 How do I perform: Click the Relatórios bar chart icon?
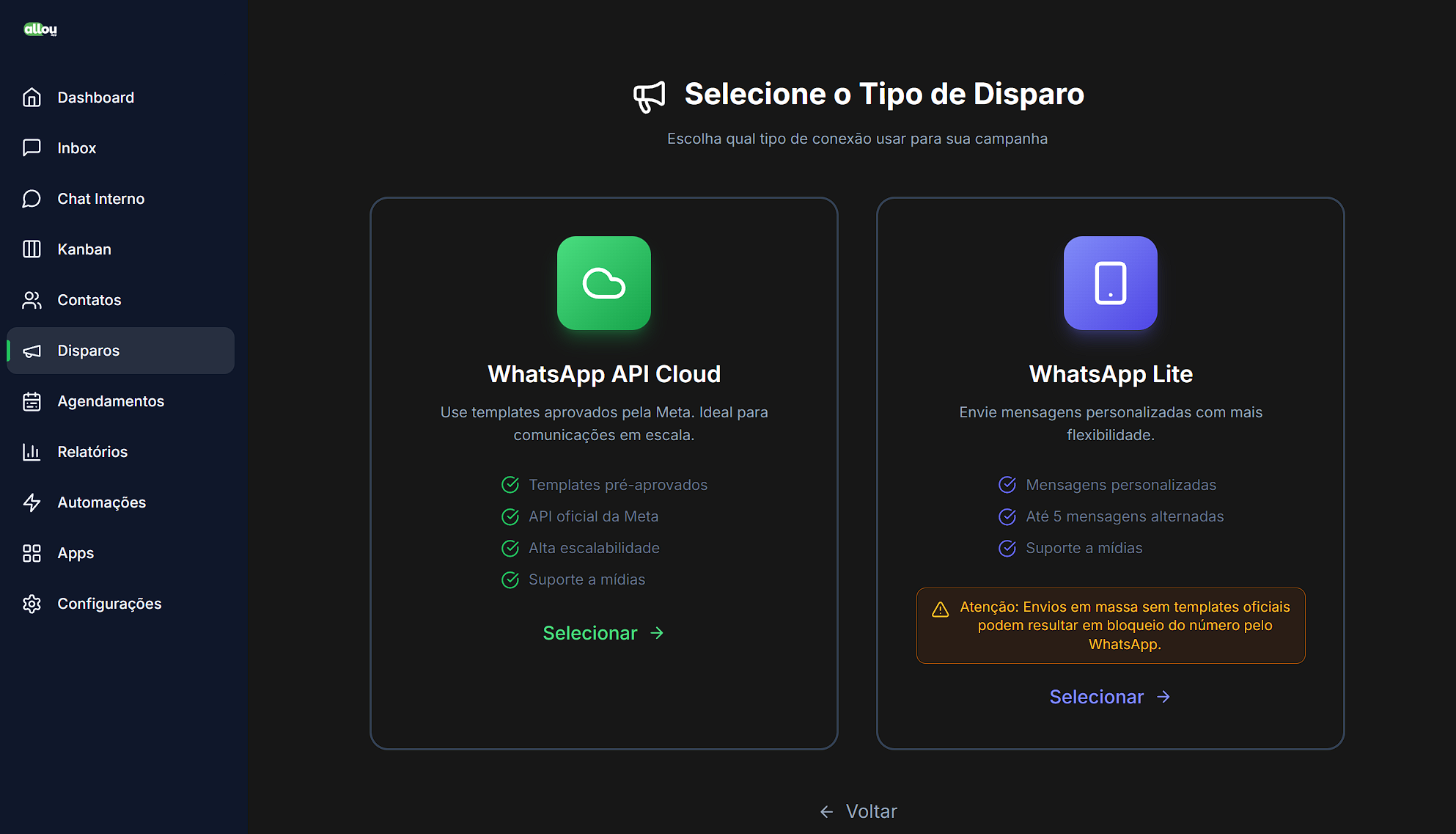pyautogui.click(x=32, y=452)
